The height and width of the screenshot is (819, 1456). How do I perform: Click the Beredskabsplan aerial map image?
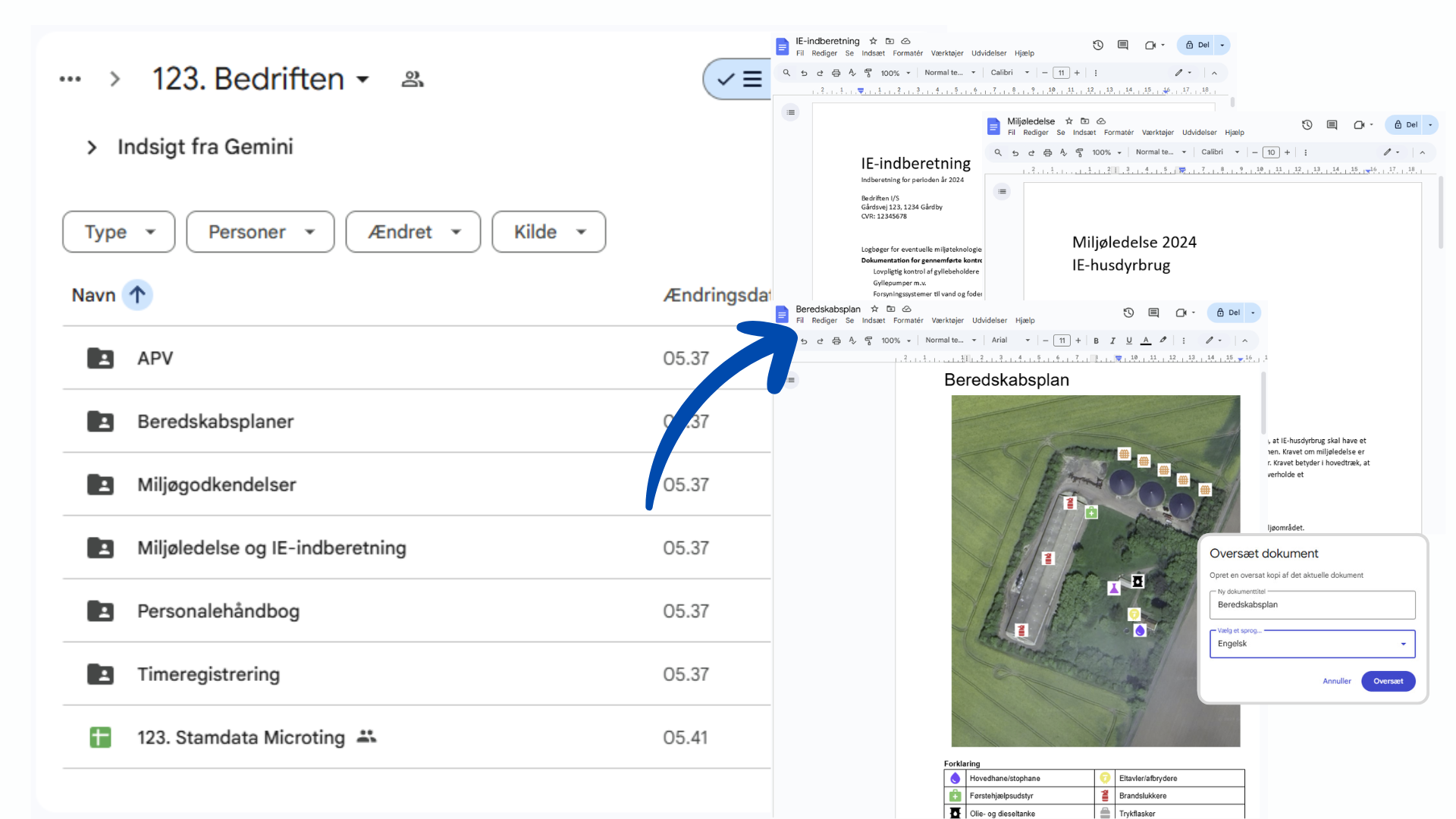pos(1096,571)
